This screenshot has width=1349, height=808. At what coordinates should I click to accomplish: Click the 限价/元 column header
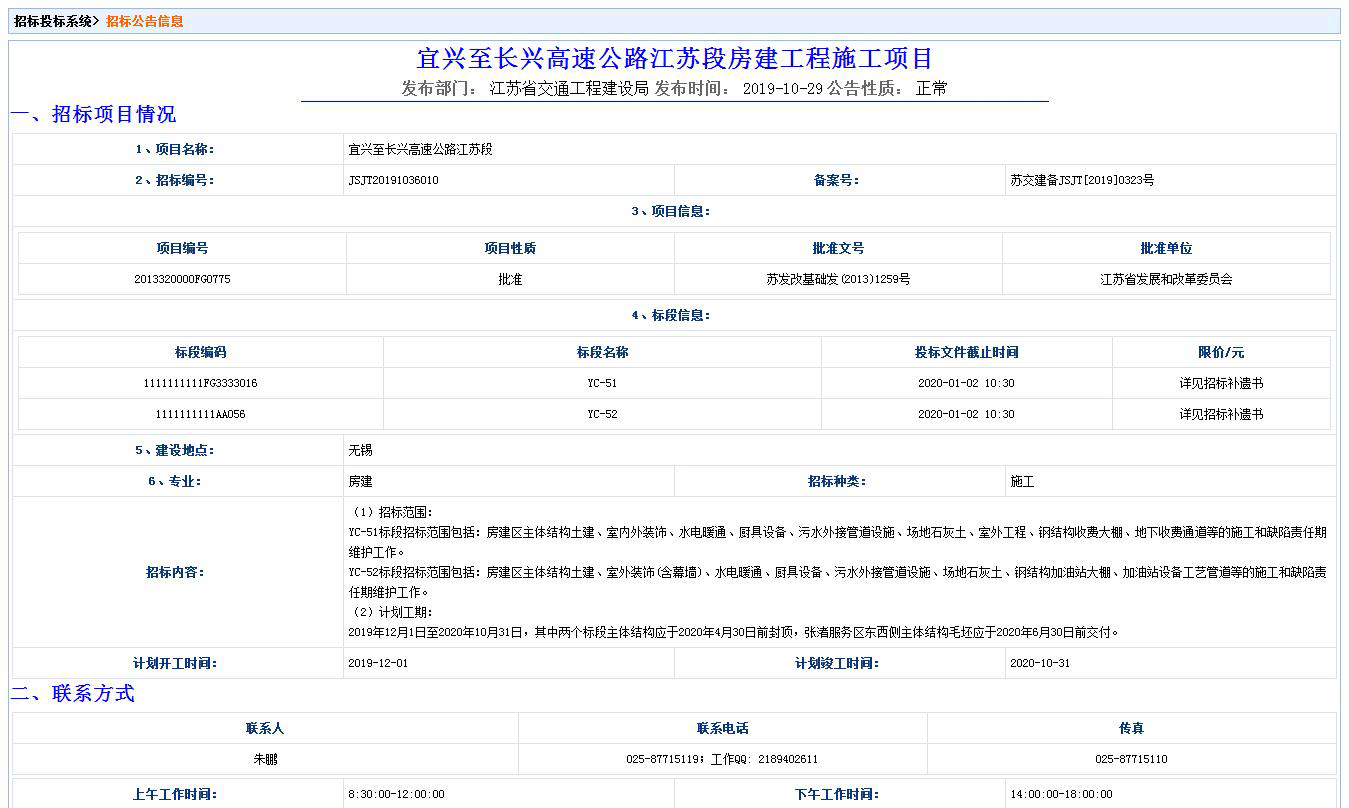click(1221, 352)
